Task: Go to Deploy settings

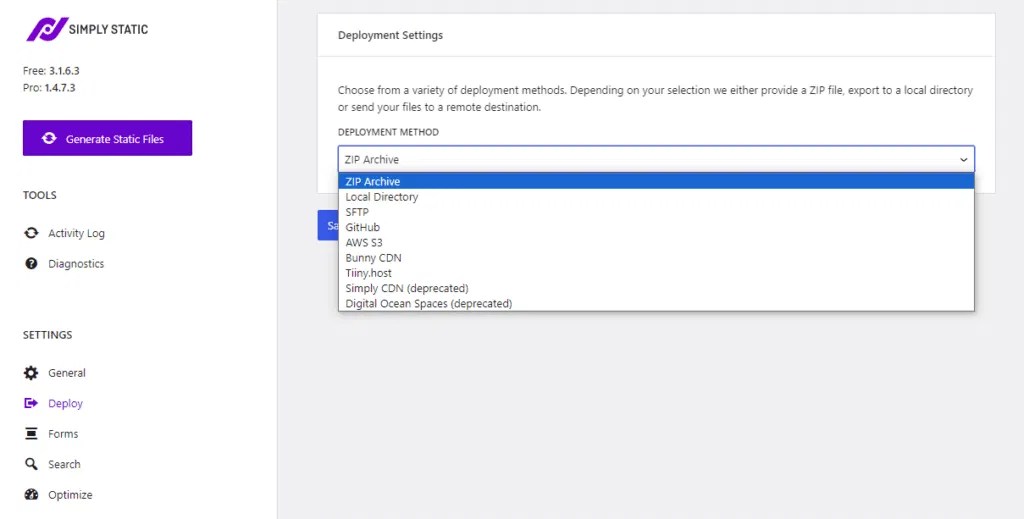Action: click(x=65, y=403)
